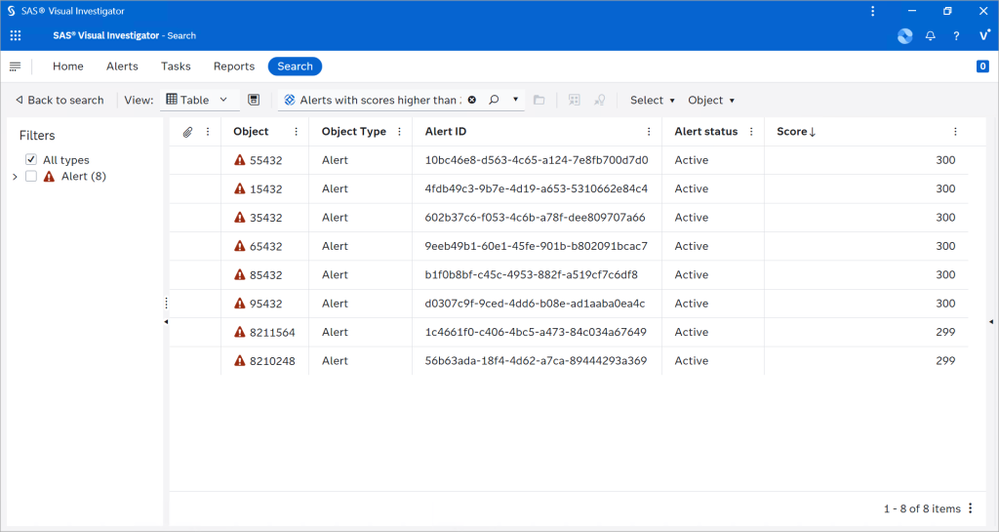Open the Select dropdown menu
Viewport: 999px width, 532px height.
[x=652, y=100]
